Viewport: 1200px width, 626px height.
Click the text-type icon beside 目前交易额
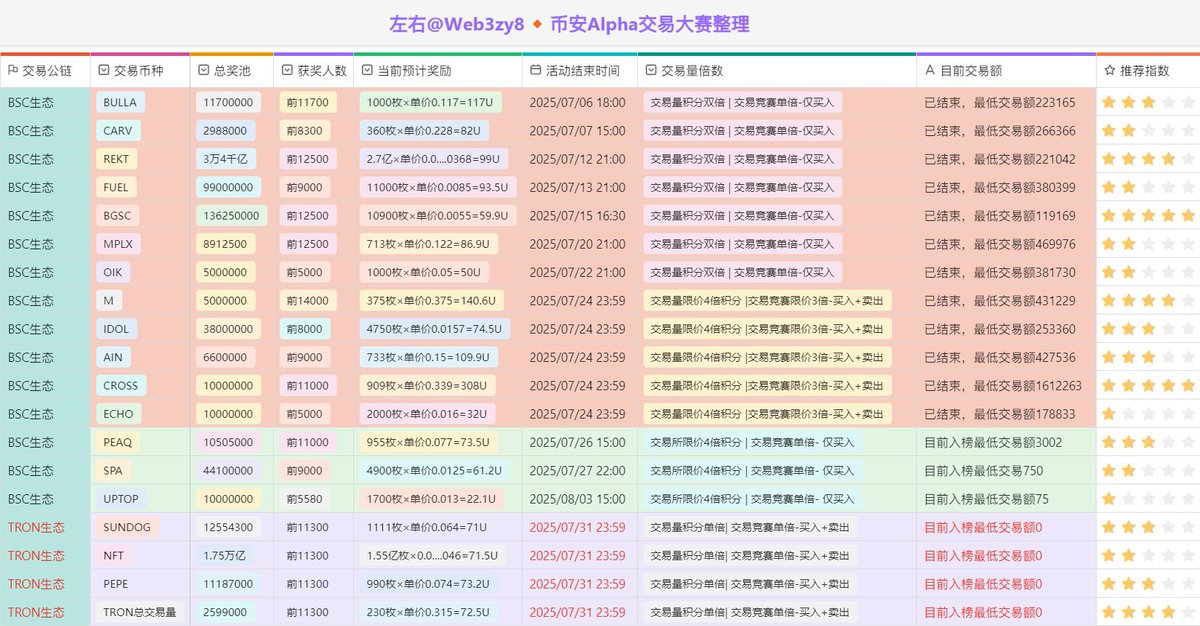click(930, 71)
